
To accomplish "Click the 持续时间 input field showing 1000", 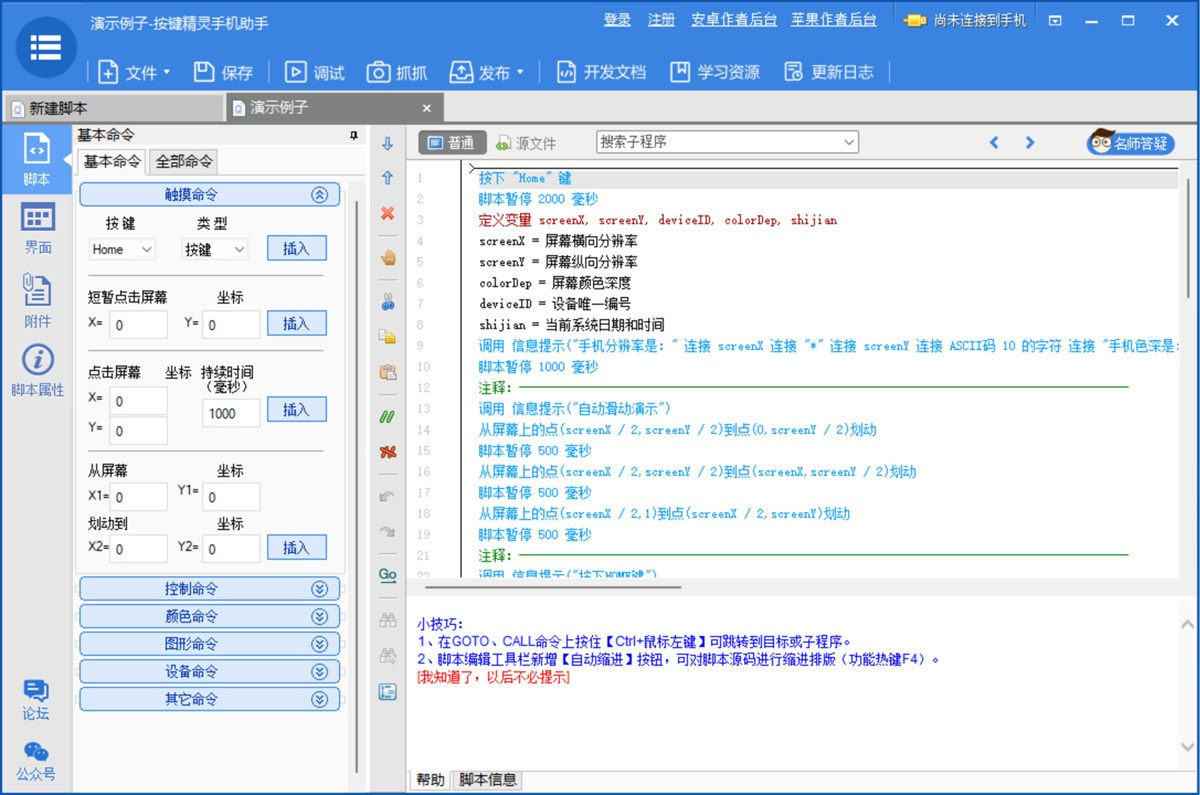I will [x=231, y=413].
